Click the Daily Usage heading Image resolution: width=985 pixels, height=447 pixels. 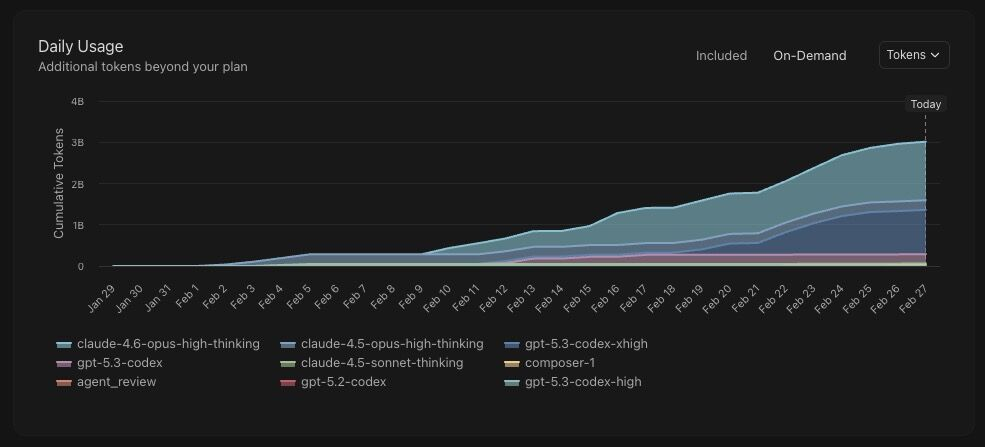[80, 46]
